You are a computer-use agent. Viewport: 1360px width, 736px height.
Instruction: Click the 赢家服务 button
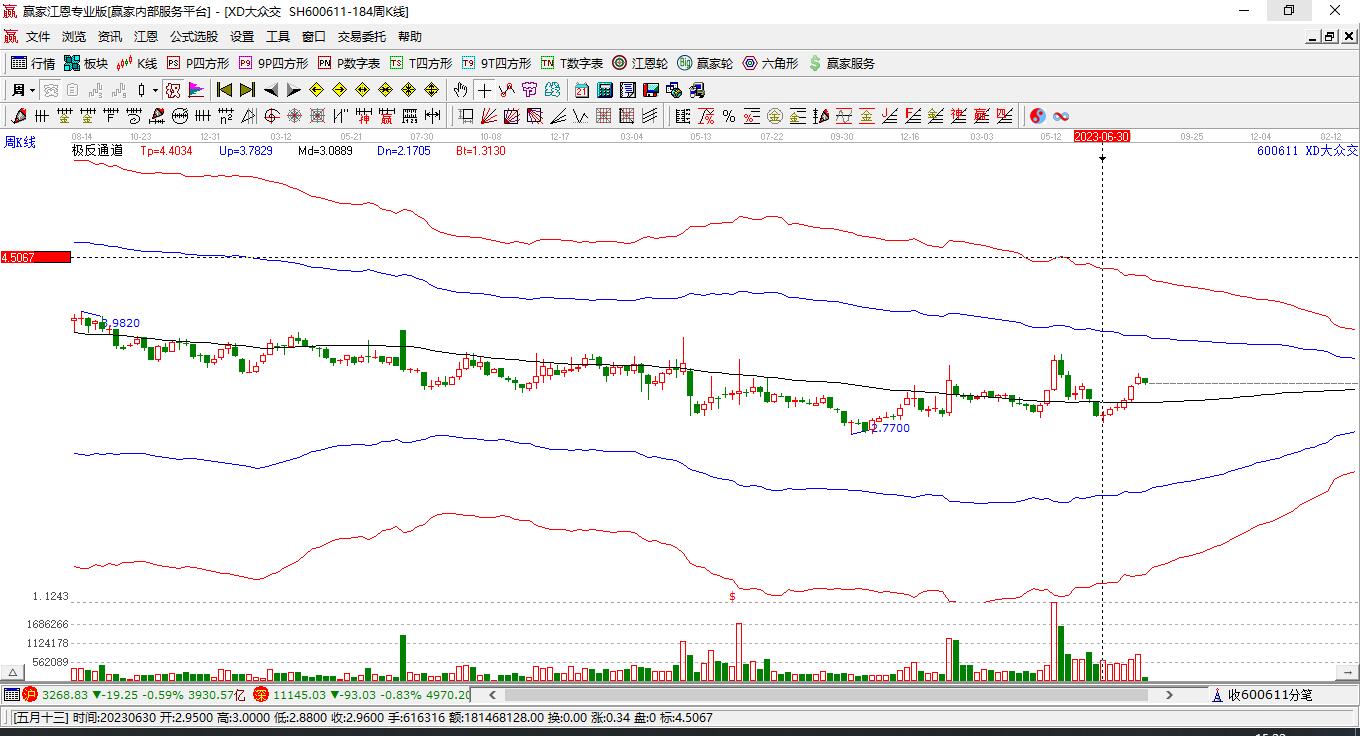pyautogui.click(x=841, y=63)
